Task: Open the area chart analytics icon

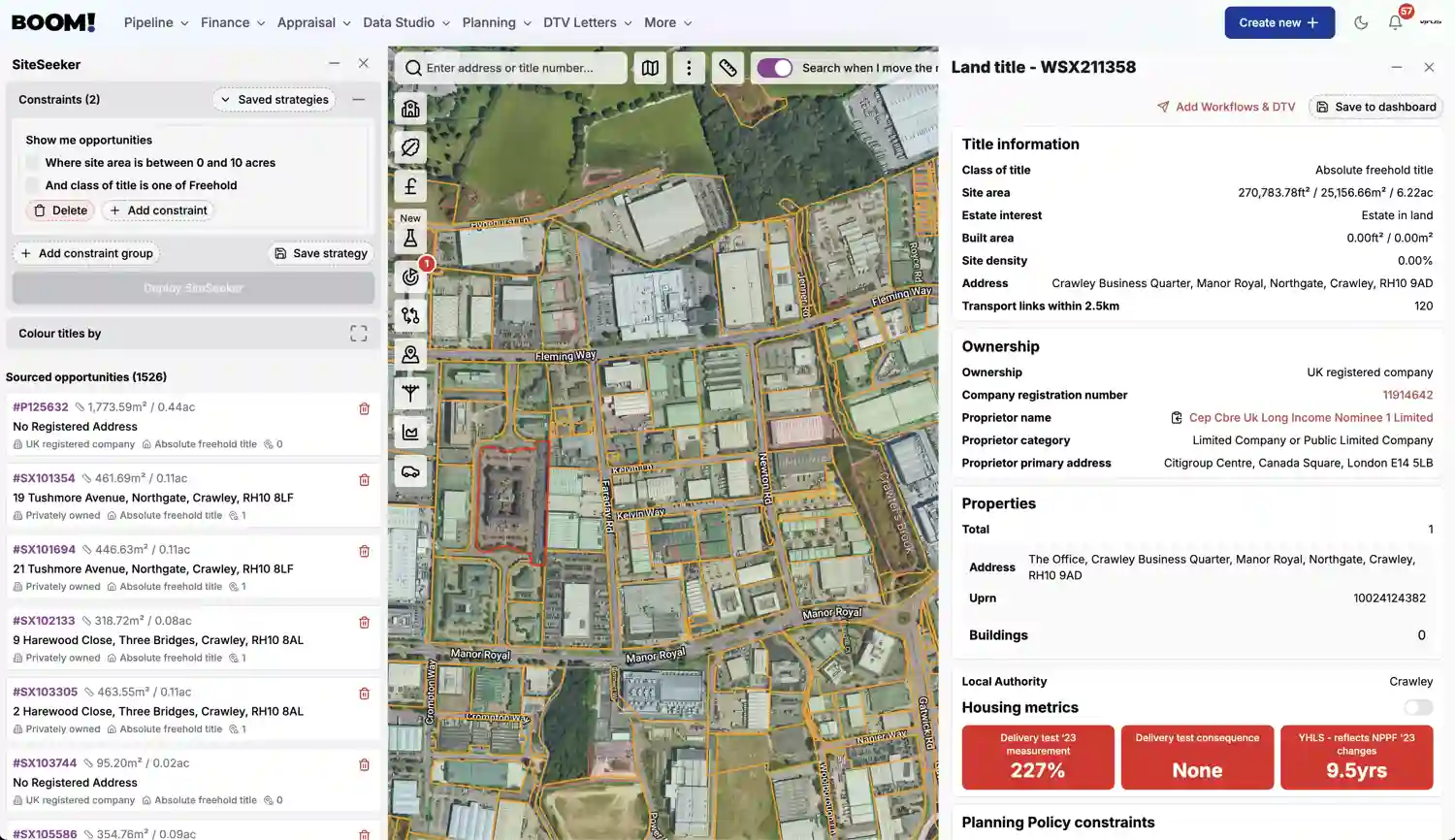Action: [x=410, y=433]
